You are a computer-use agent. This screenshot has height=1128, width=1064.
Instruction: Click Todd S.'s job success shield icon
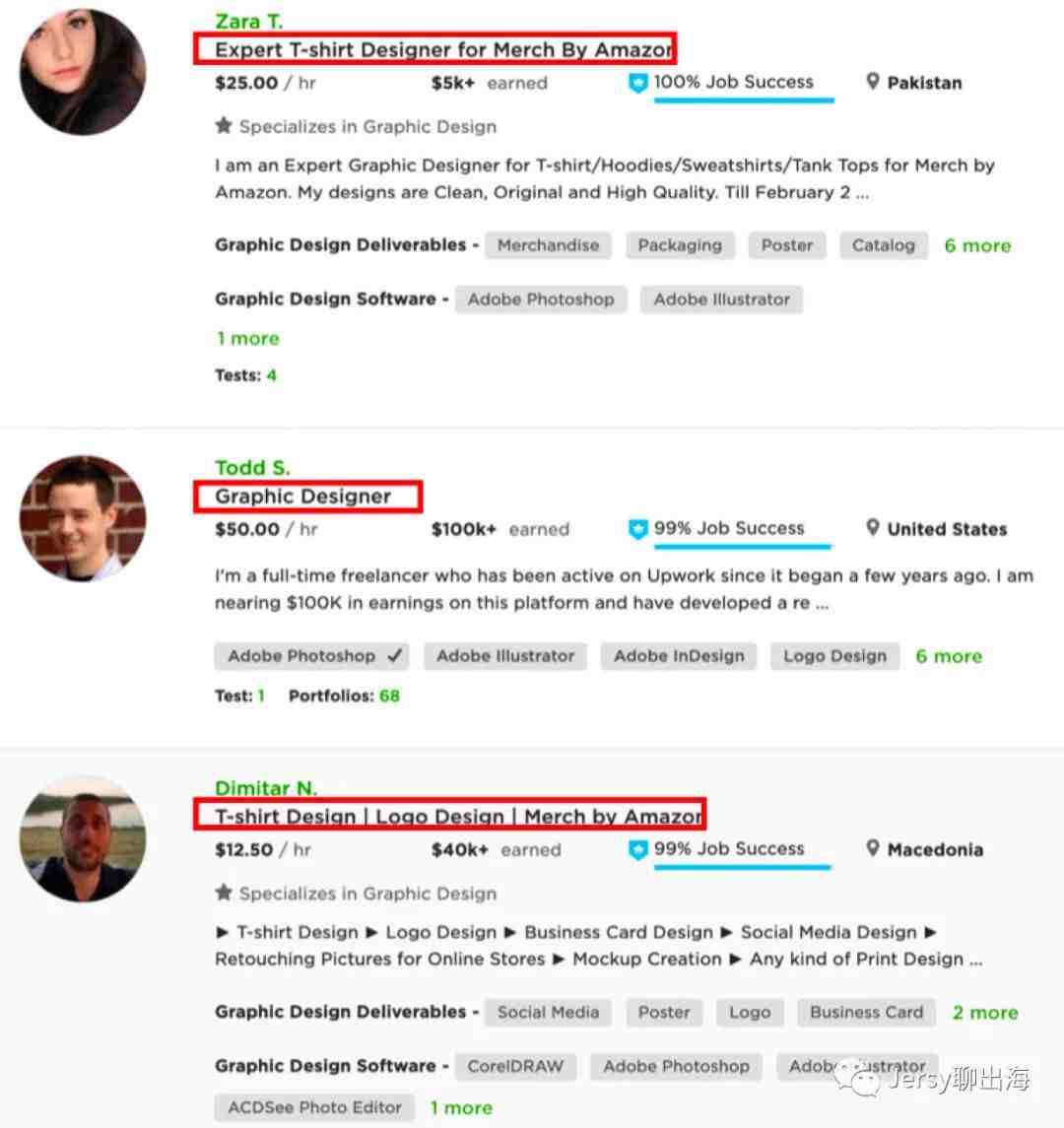[637, 529]
